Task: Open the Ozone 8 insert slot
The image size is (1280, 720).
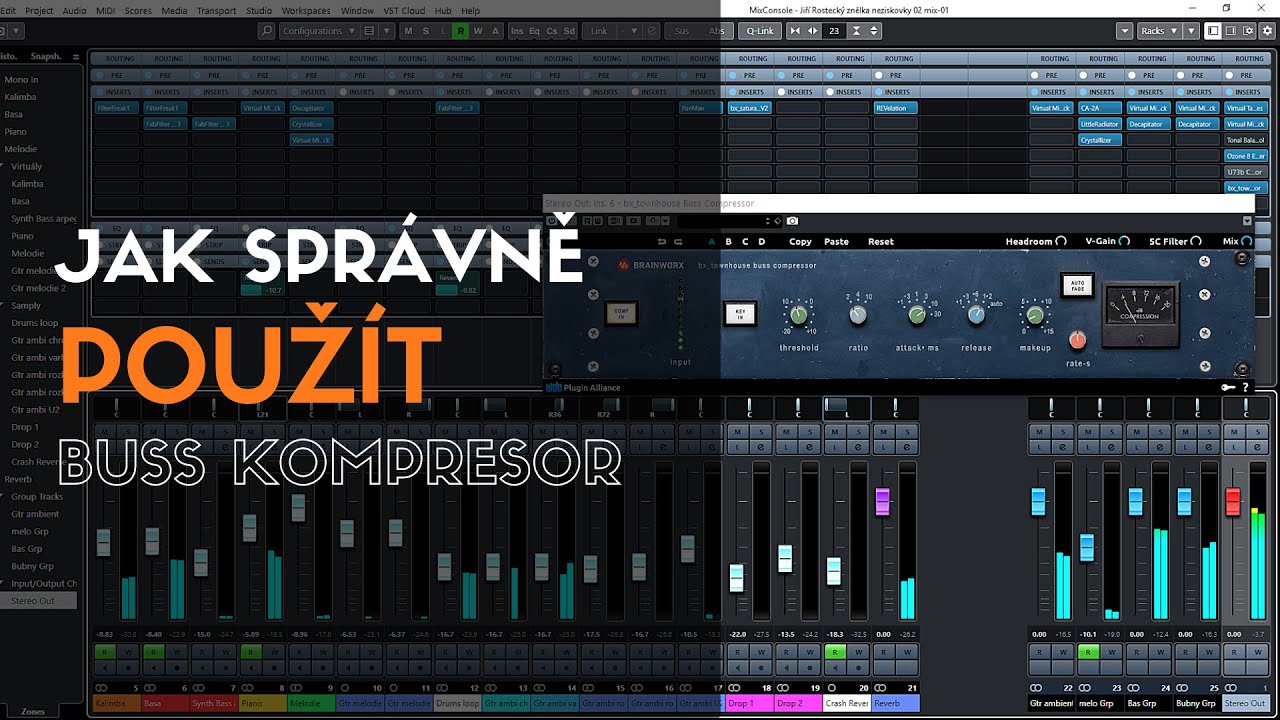Action: tap(1246, 156)
